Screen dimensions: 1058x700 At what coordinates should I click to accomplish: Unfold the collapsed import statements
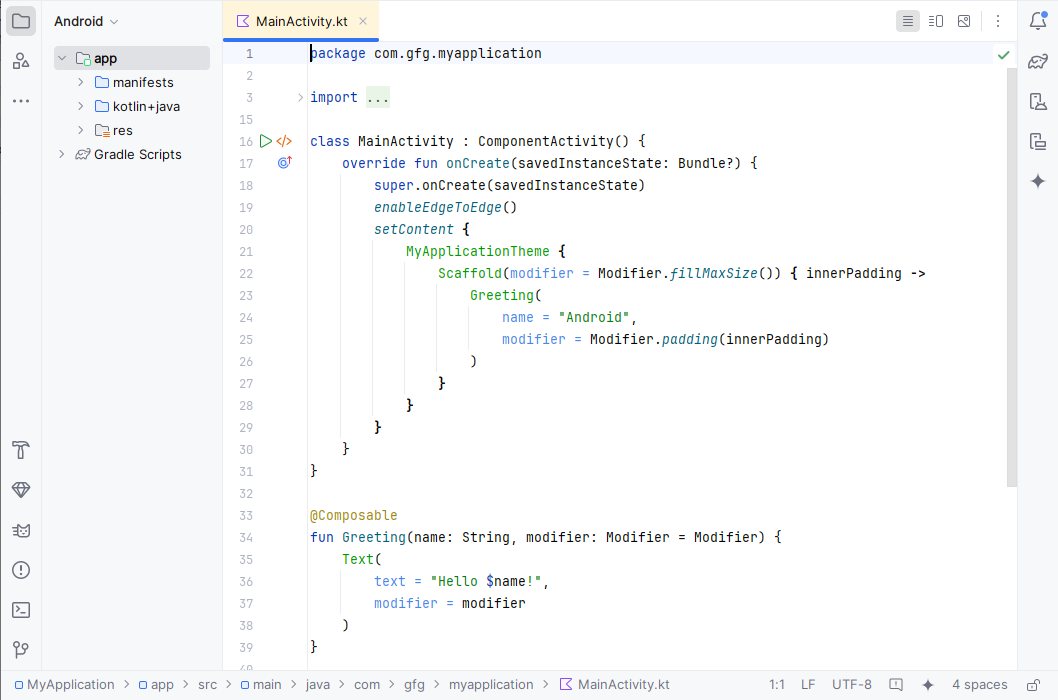(377, 97)
